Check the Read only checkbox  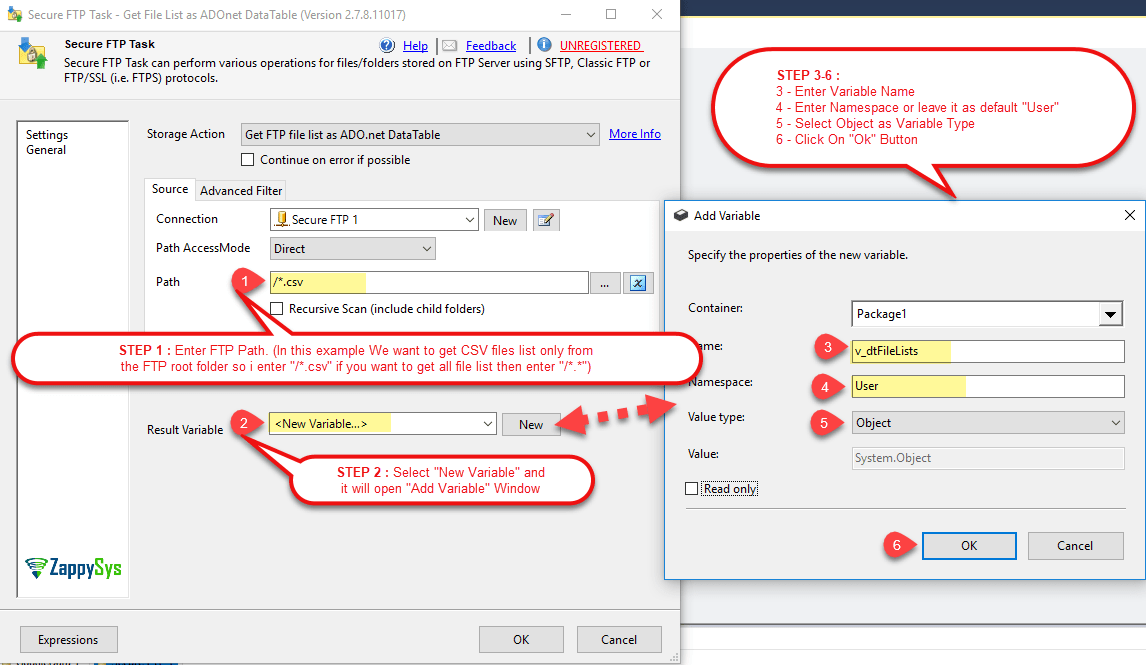point(691,488)
